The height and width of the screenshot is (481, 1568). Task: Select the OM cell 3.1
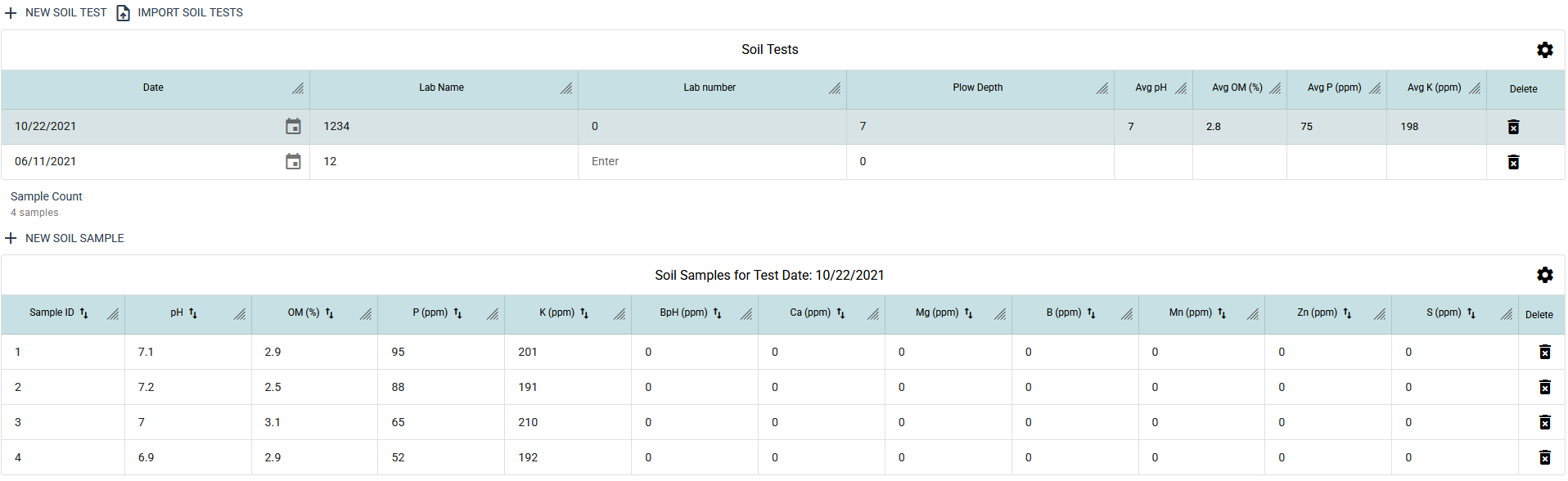pos(315,422)
